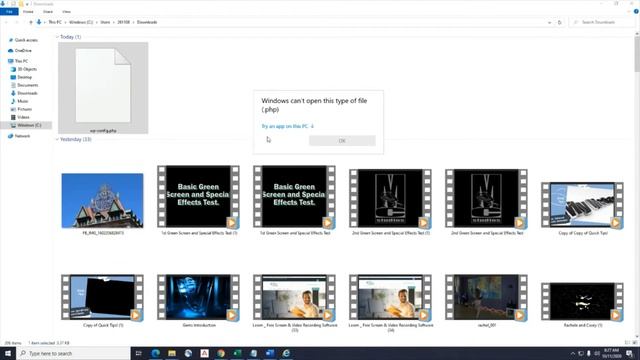Click Windows (C:) in the address path

pos(81,22)
